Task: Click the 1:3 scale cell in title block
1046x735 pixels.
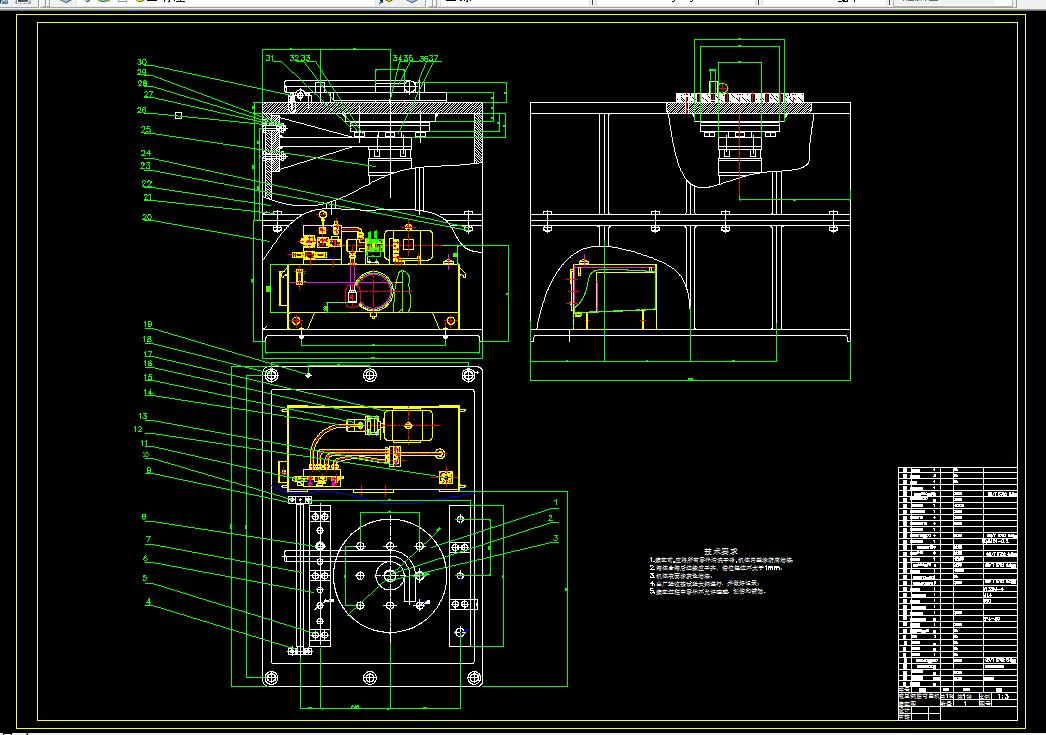Action: click(x=1003, y=696)
